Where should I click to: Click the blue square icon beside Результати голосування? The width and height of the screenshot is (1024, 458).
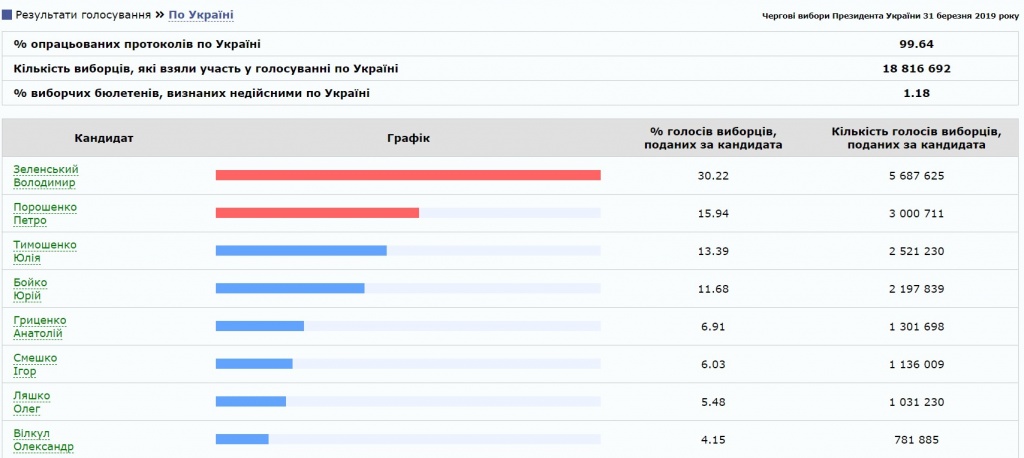click(7, 14)
